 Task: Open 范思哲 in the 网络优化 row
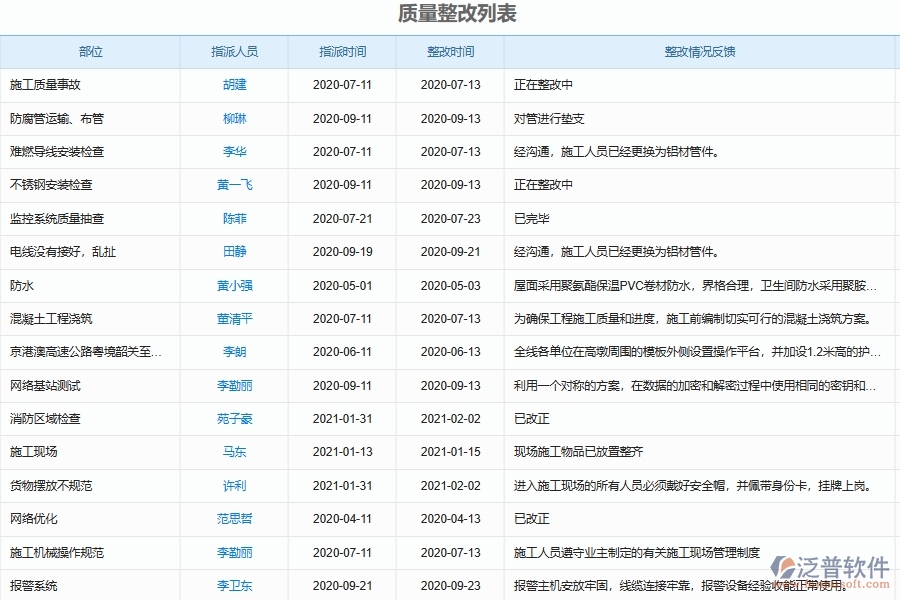(x=233, y=519)
